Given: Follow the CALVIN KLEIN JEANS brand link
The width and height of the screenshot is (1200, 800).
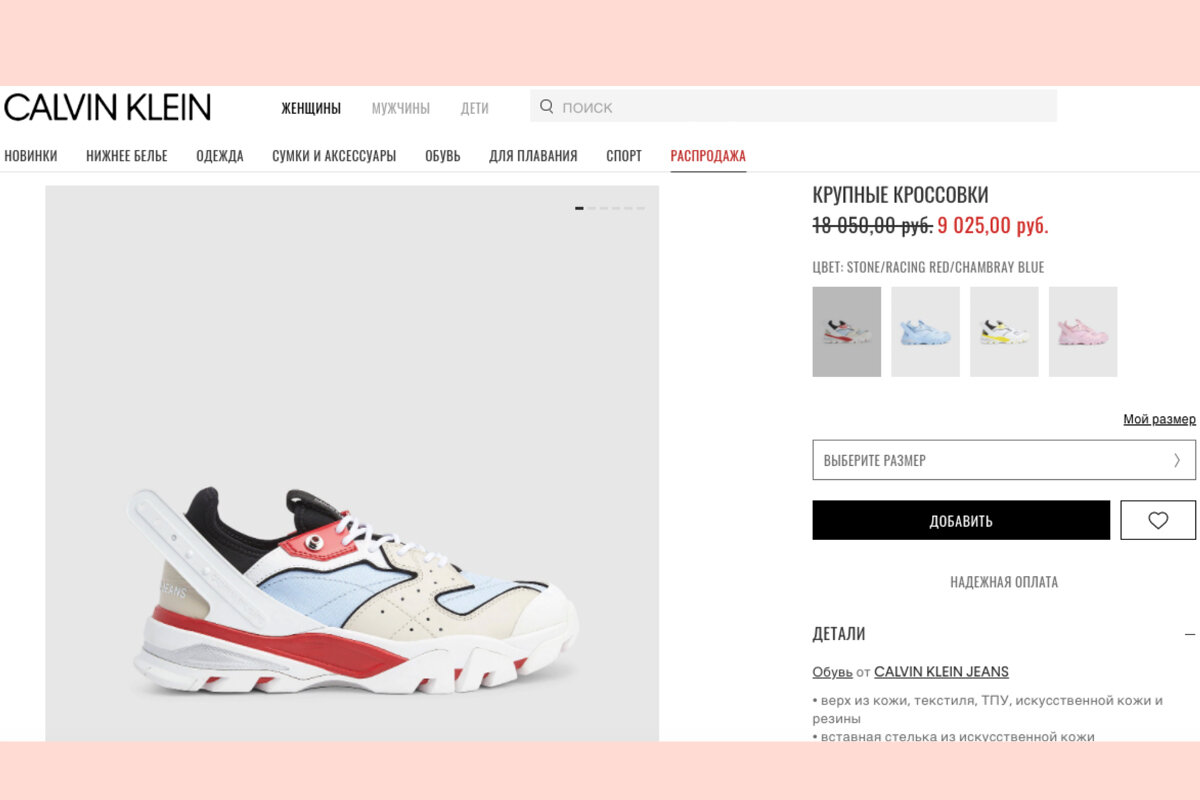Looking at the screenshot, I should [x=941, y=672].
